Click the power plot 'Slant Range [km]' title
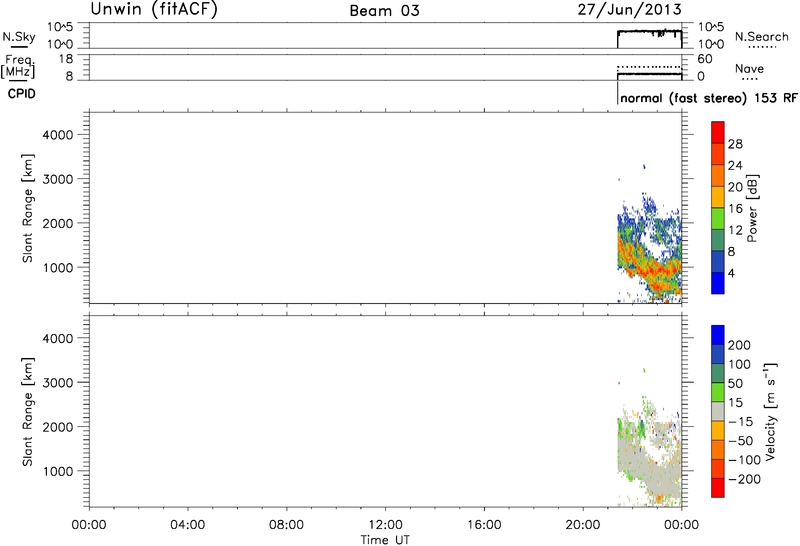 tap(28, 208)
